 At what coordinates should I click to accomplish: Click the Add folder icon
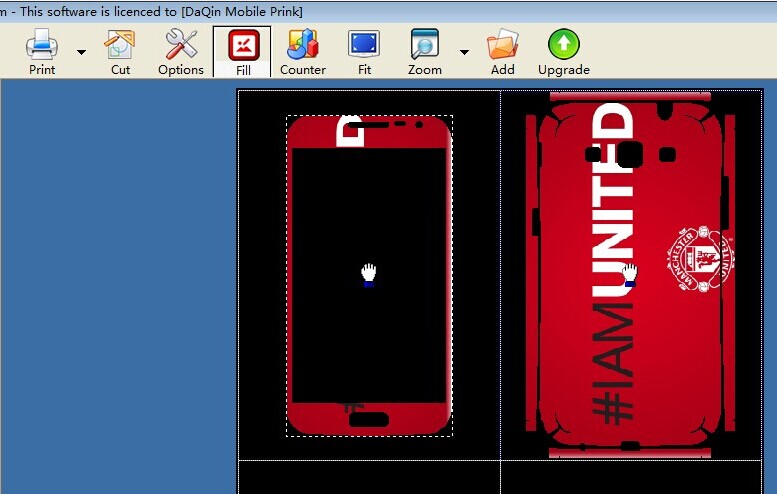point(502,45)
